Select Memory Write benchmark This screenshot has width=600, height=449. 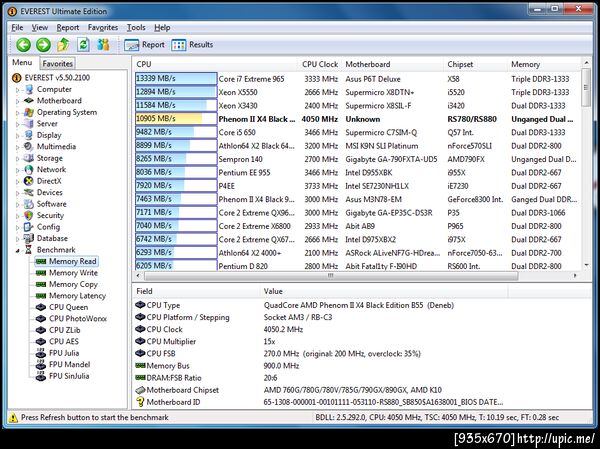tap(73, 273)
